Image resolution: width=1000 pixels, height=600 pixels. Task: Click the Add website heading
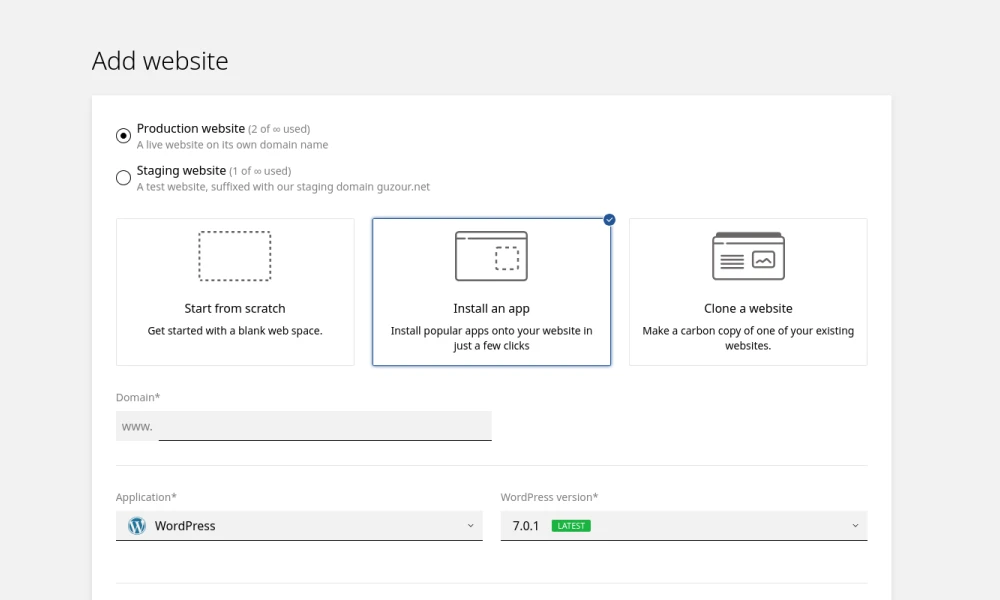(x=160, y=61)
